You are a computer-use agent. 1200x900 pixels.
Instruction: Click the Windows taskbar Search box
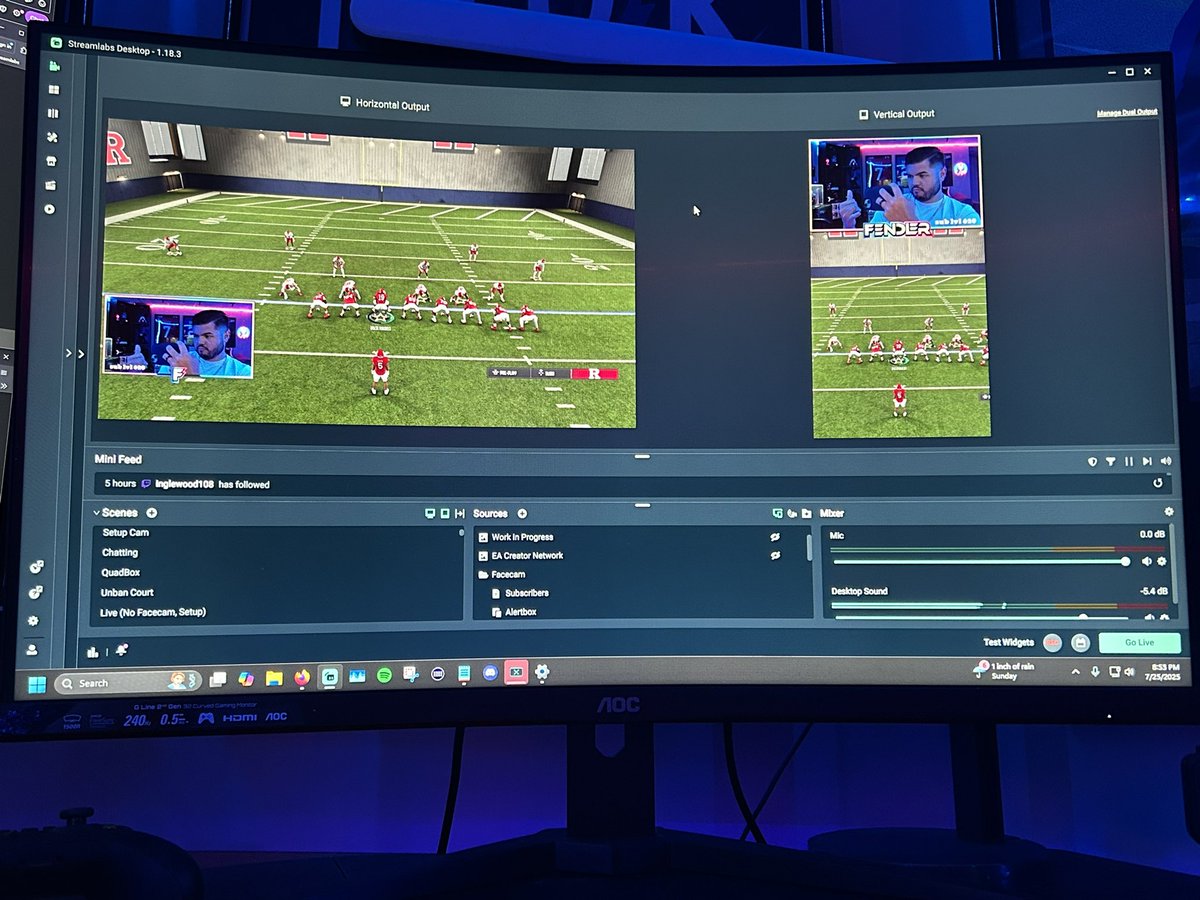pos(127,683)
